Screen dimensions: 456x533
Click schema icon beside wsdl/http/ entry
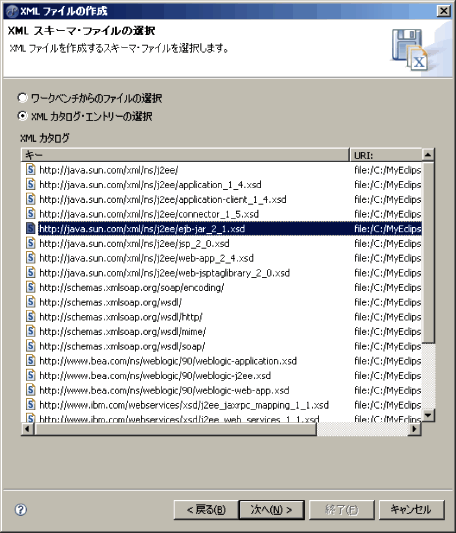point(31,316)
